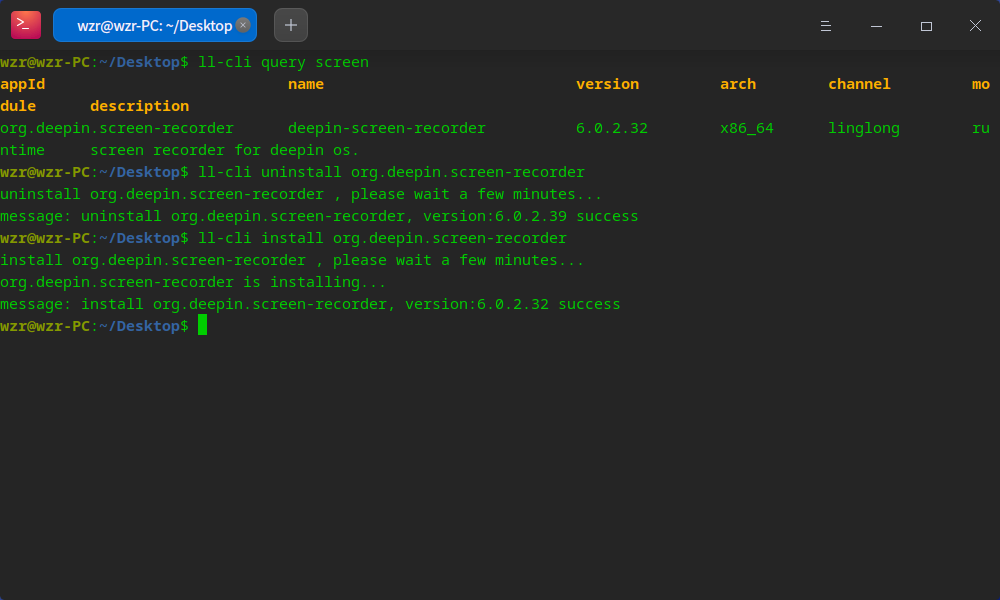This screenshot has height=600, width=1000.
Task: Select the org.deepin.screen-recorder appId text
Action: (116, 128)
